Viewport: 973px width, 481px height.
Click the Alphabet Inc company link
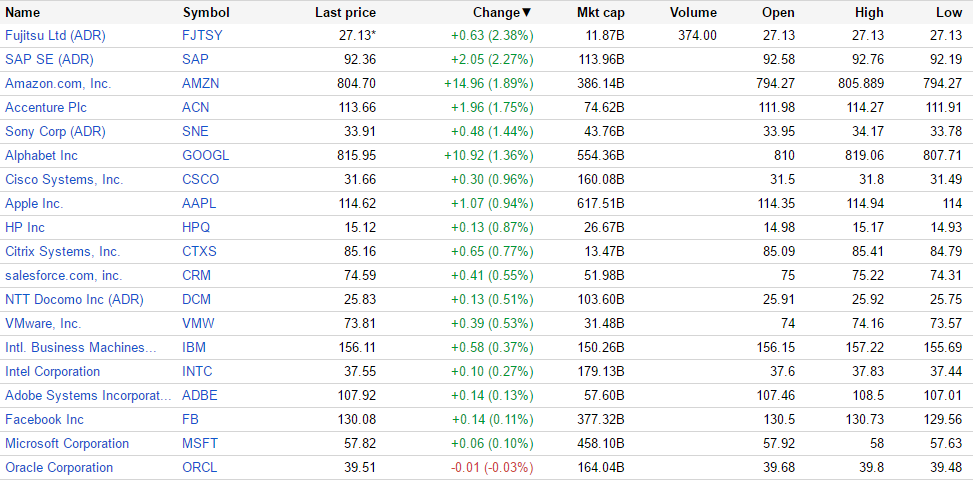coord(41,156)
